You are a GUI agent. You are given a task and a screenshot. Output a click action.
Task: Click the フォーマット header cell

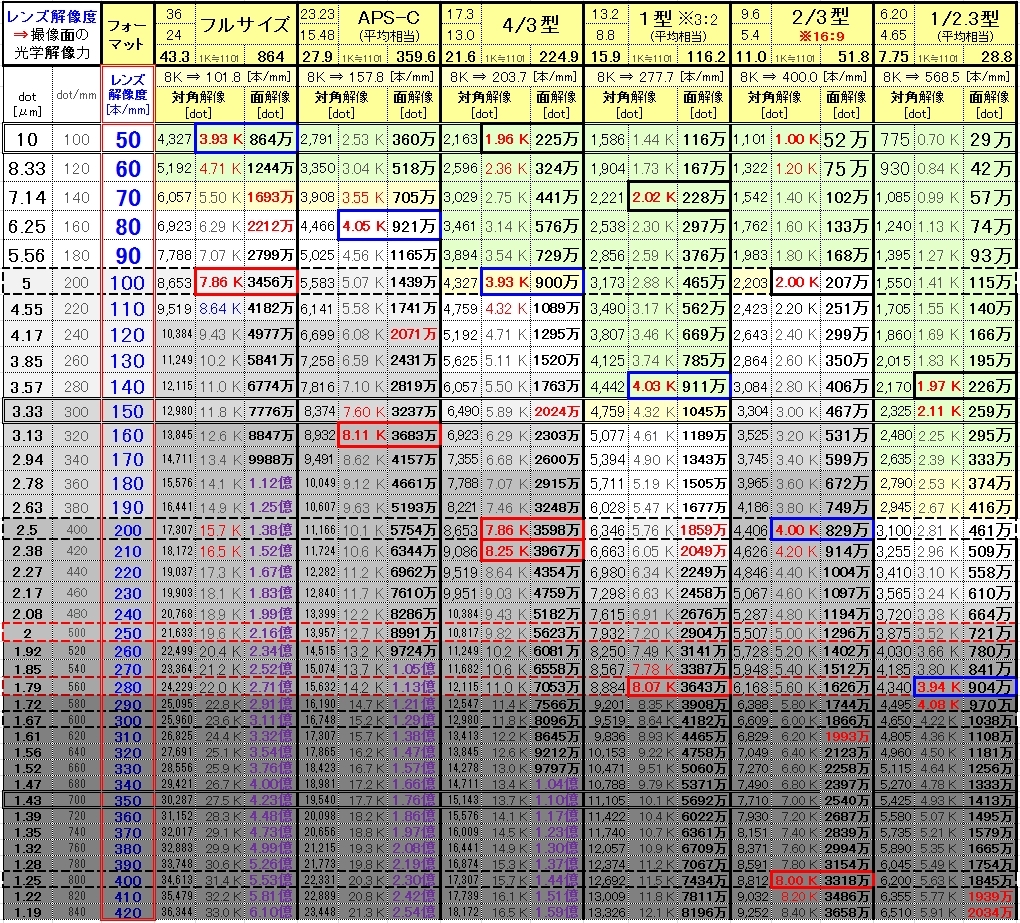(128, 34)
